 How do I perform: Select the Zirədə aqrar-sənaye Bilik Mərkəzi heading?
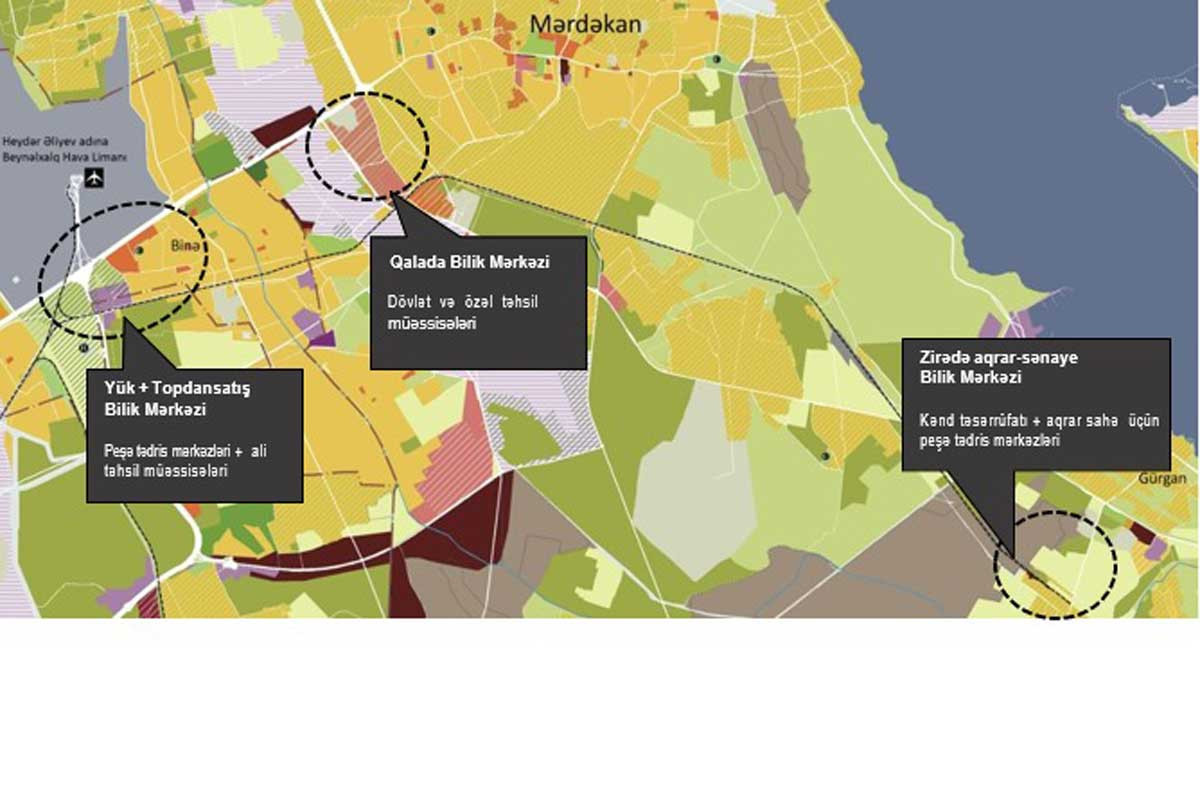coord(999,367)
